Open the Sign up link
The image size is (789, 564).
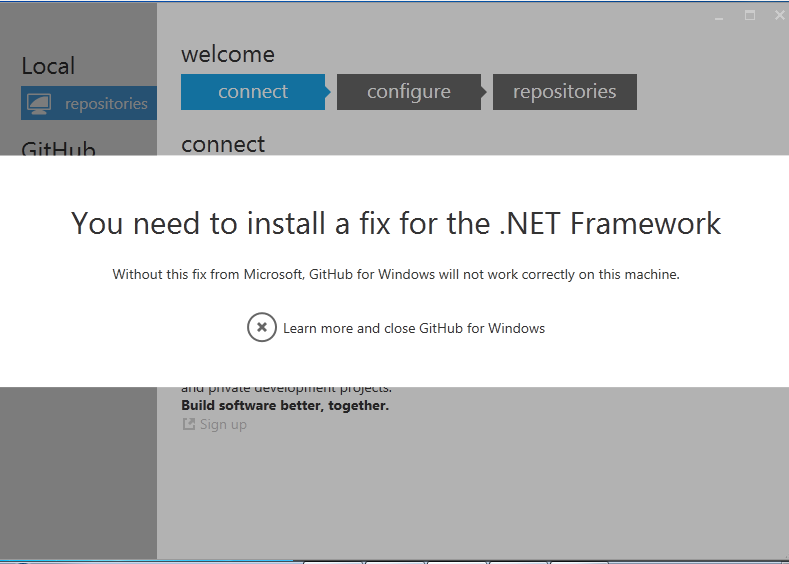[x=223, y=425]
